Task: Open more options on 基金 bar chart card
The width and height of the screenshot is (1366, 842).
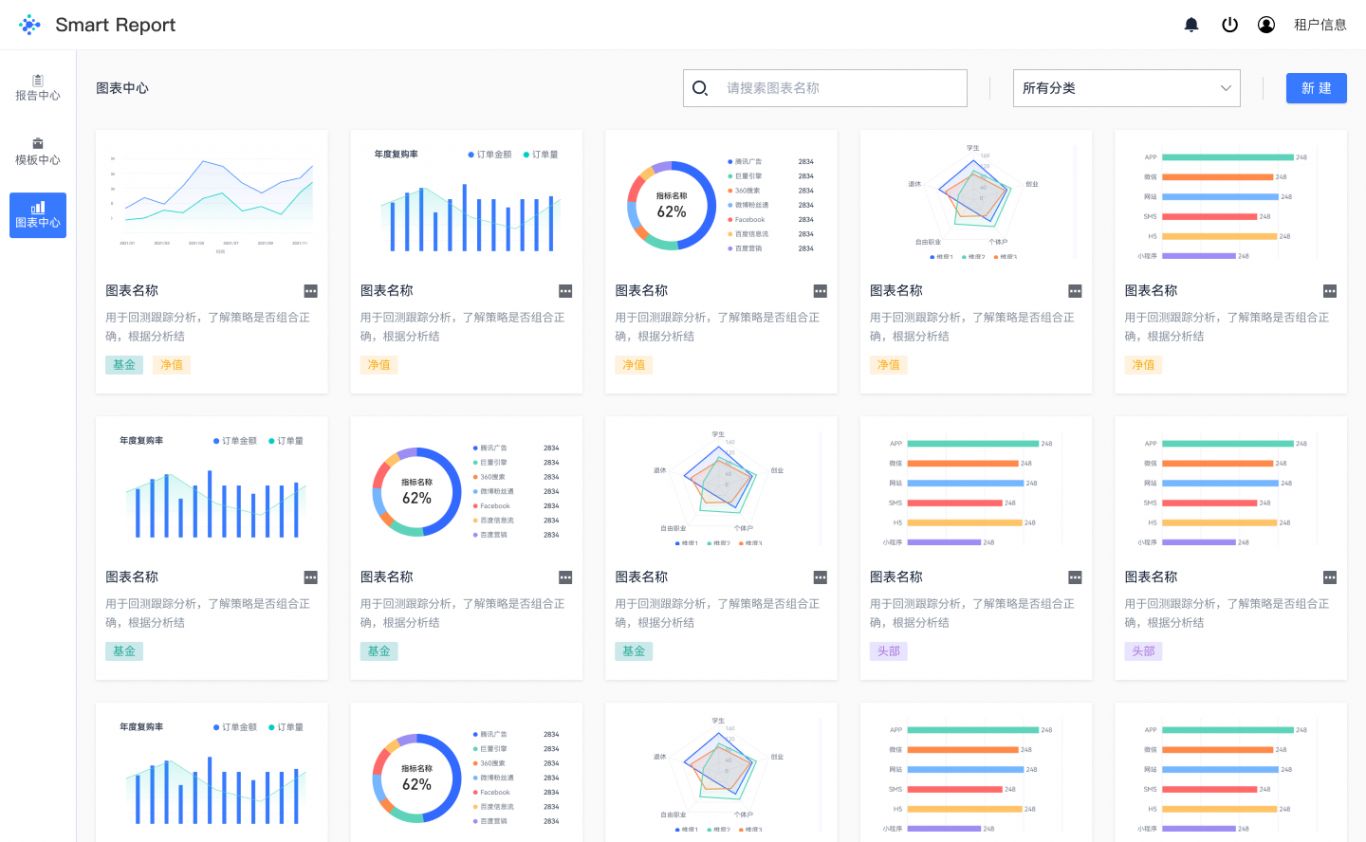Action: point(311,577)
